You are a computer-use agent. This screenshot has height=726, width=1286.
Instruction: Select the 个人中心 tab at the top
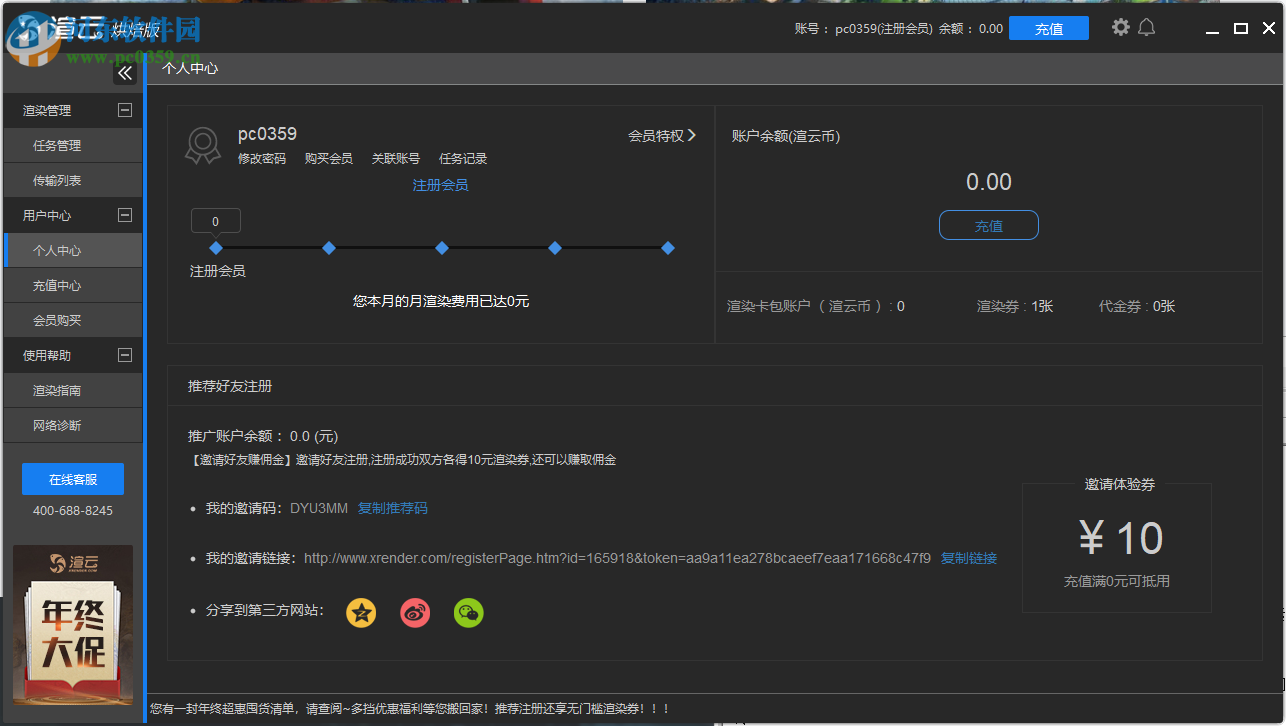[190, 68]
